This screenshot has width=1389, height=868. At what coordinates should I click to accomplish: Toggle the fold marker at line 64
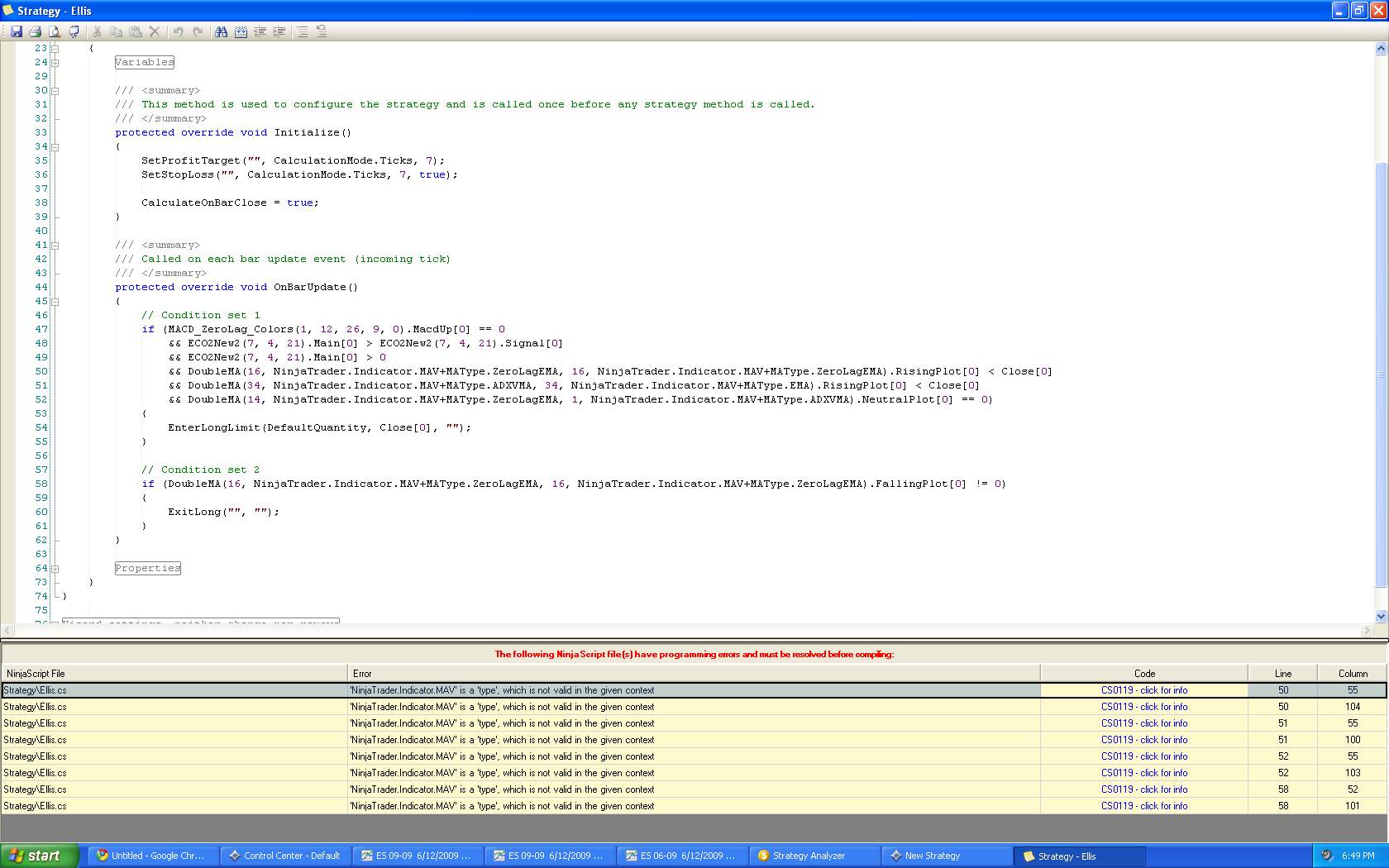tap(55, 569)
